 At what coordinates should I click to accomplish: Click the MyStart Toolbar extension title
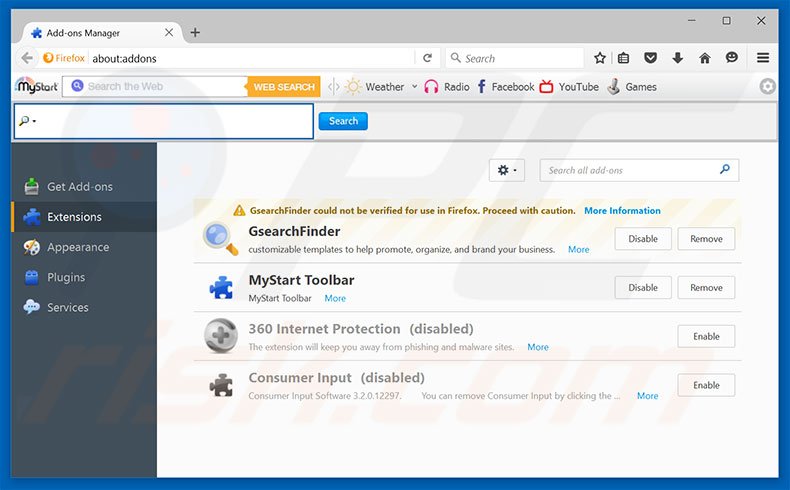point(301,280)
